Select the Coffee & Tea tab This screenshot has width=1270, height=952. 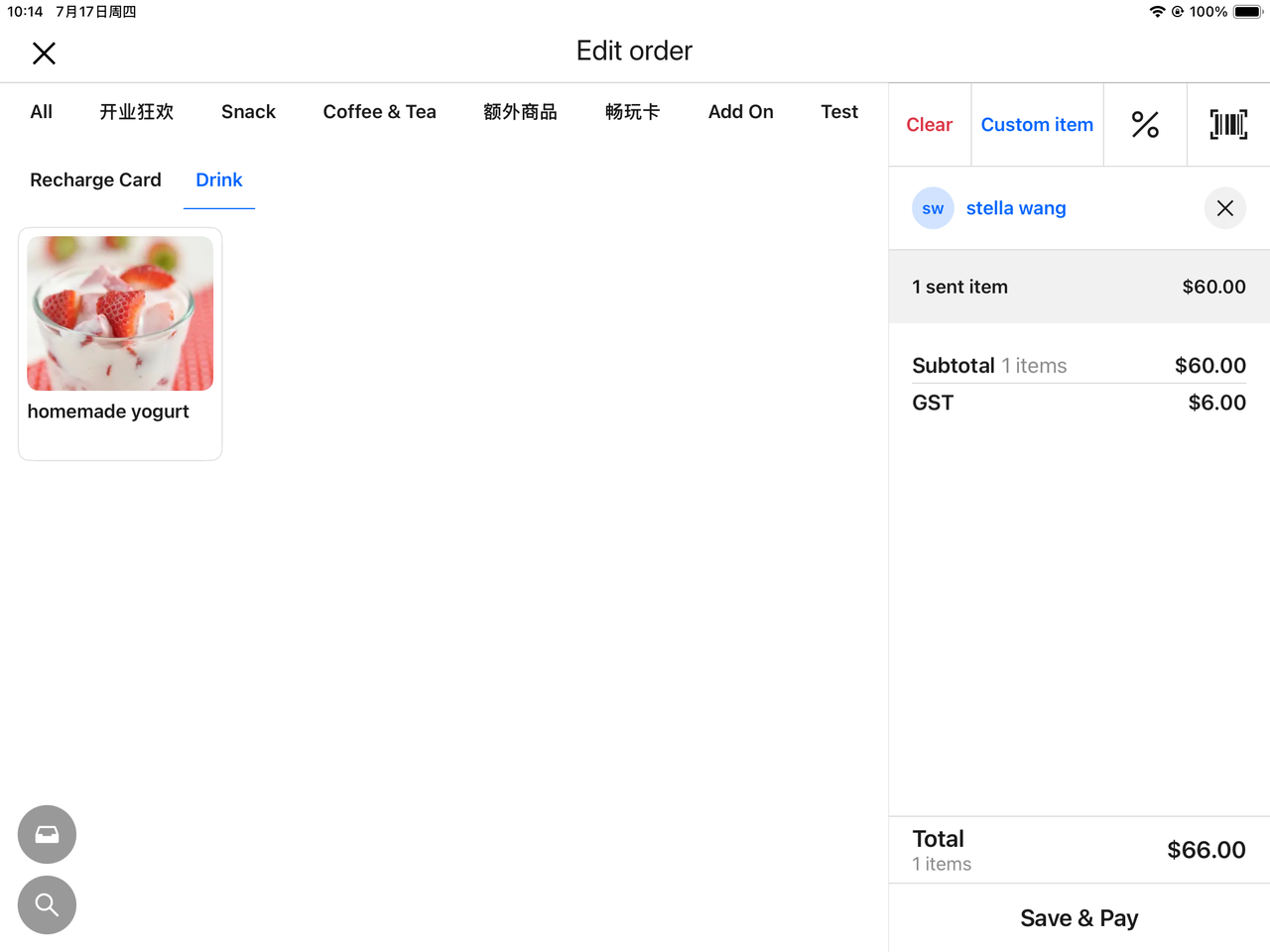click(x=379, y=112)
